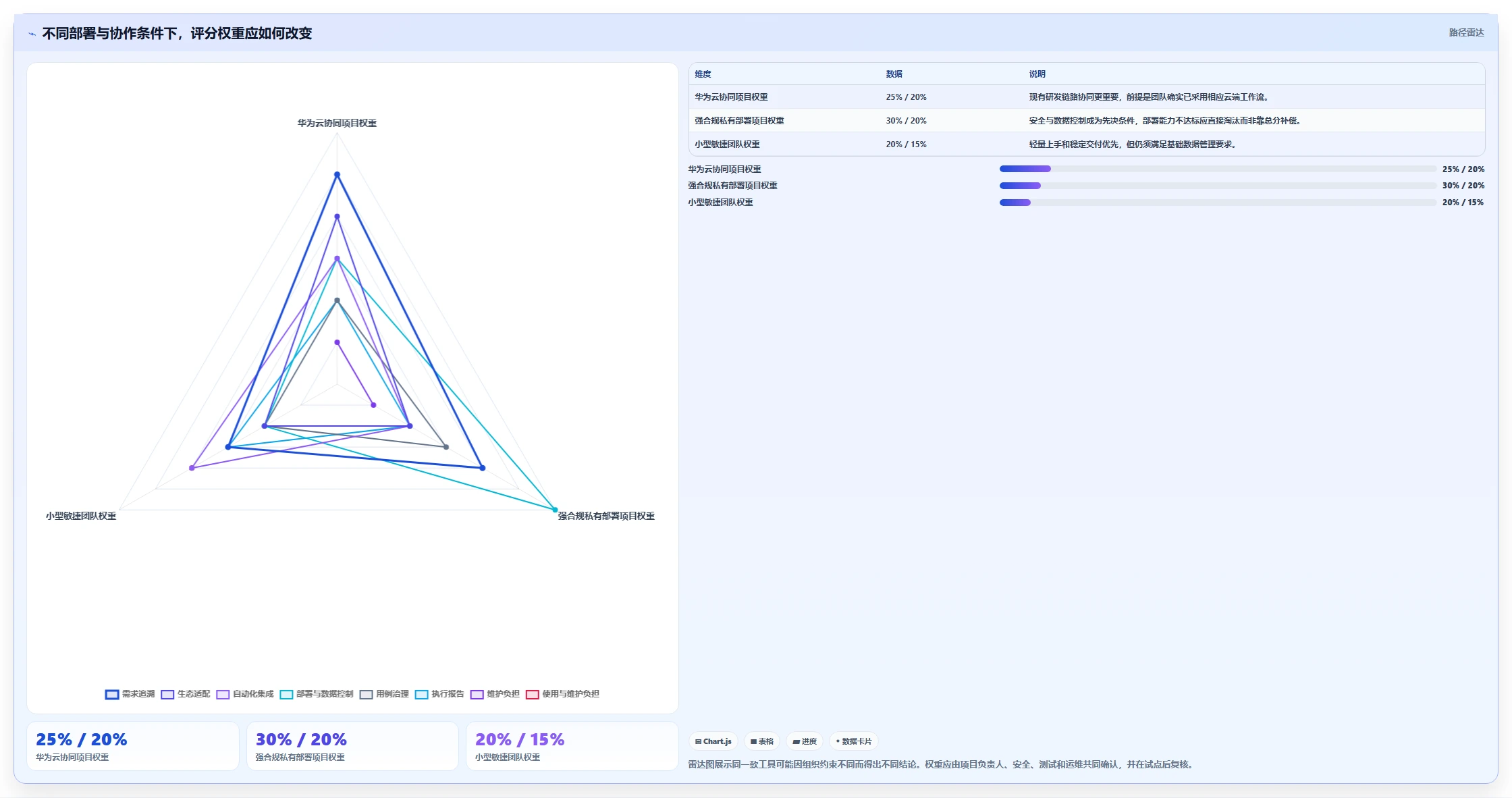Click the 小型敏捷团队权重 axis label on the radar
The image size is (1512, 798).
(x=81, y=516)
